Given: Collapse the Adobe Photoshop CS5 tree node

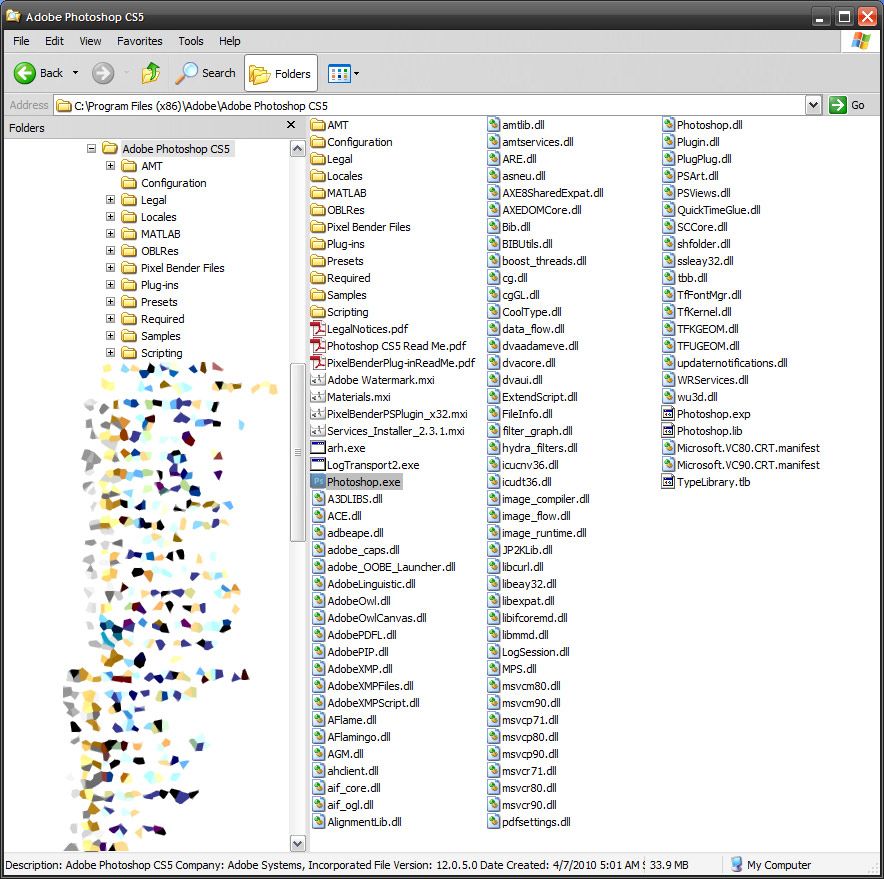Looking at the screenshot, I should pos(91,149).
